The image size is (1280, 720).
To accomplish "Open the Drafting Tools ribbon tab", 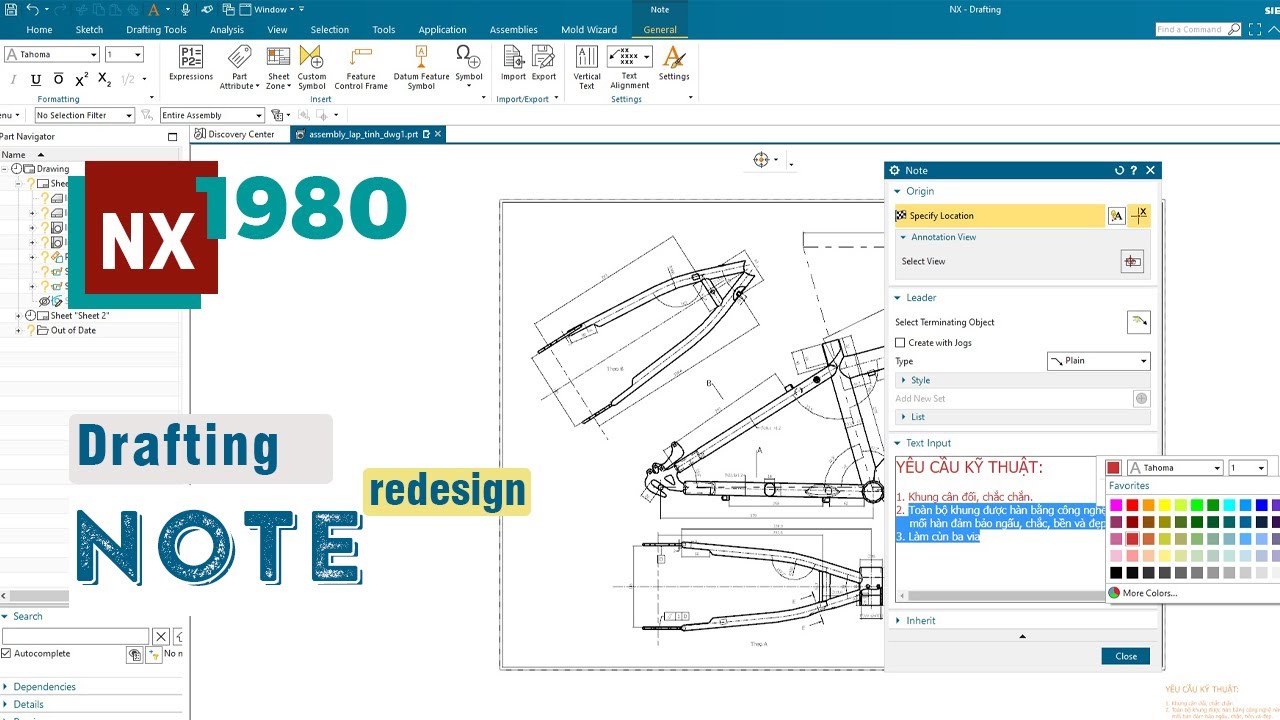I will coord(156,30).
